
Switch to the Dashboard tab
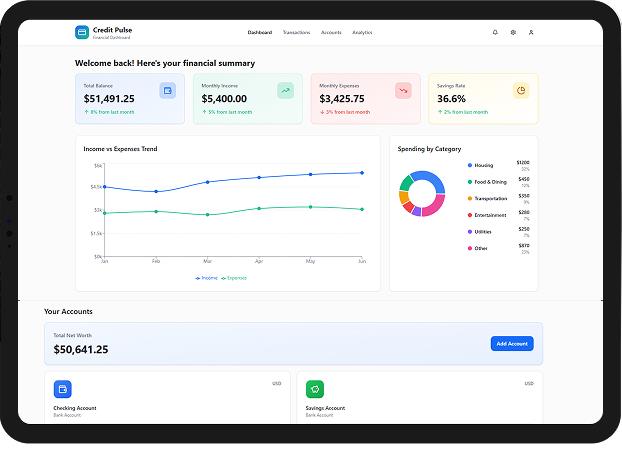click(259, 32)
